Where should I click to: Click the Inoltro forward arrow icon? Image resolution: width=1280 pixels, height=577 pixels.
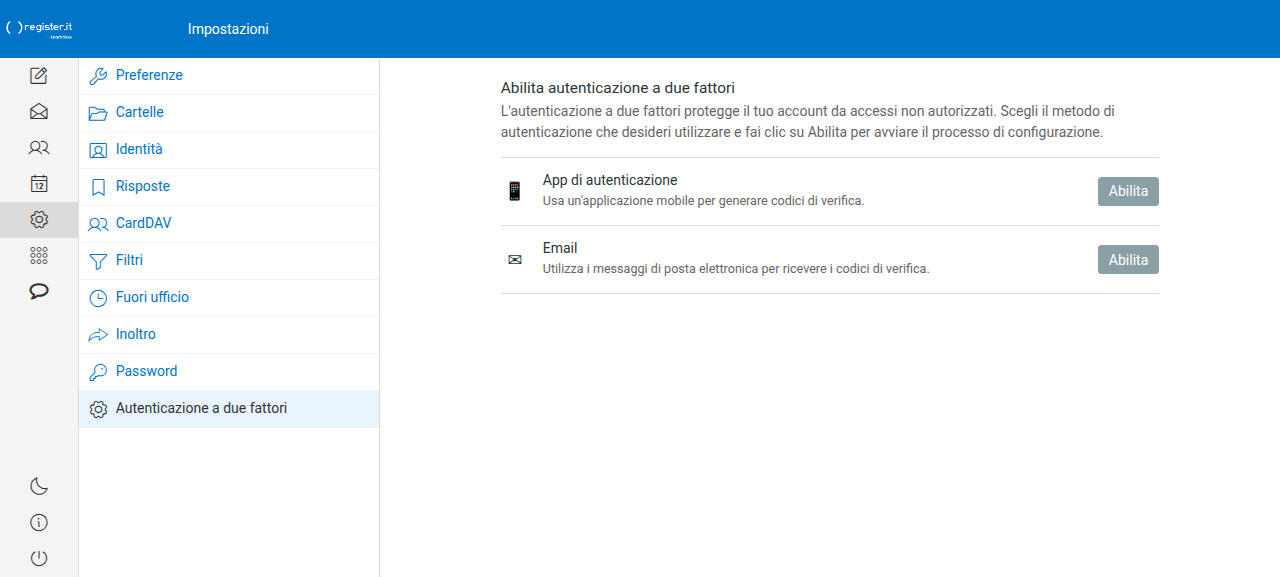tap(98, 335)
